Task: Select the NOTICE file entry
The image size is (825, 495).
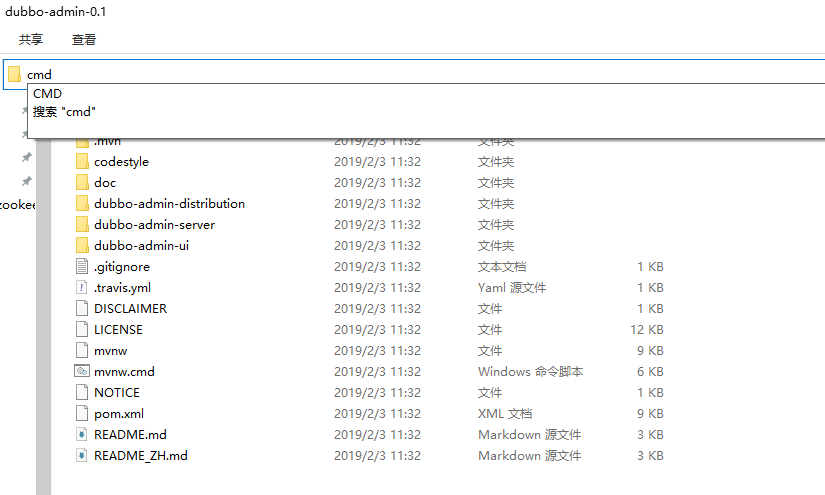Action: point(117,393)
